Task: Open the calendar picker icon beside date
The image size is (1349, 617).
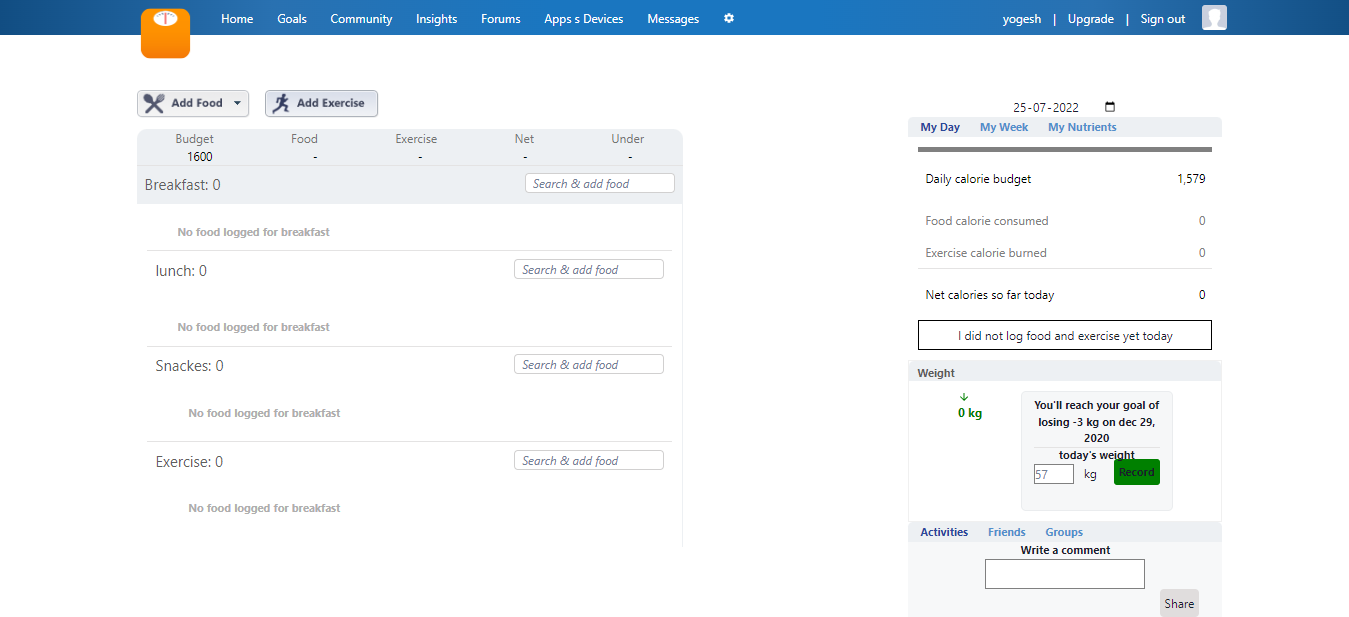Action: tap(1110, 107)
